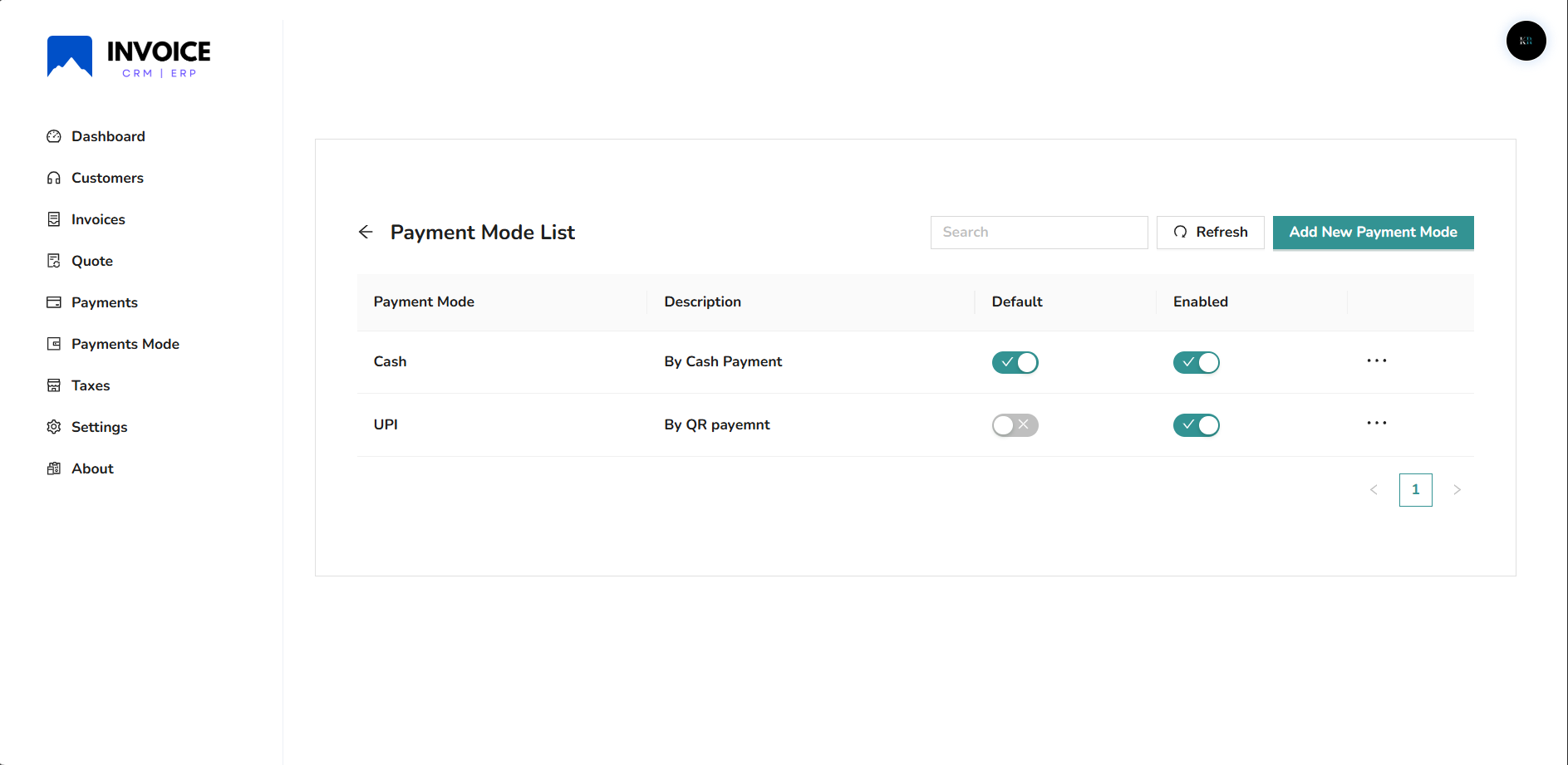Open the user avatar menu at top right
The height and width of the screenshot is (765, 1568).
[x=1526, y=41]
